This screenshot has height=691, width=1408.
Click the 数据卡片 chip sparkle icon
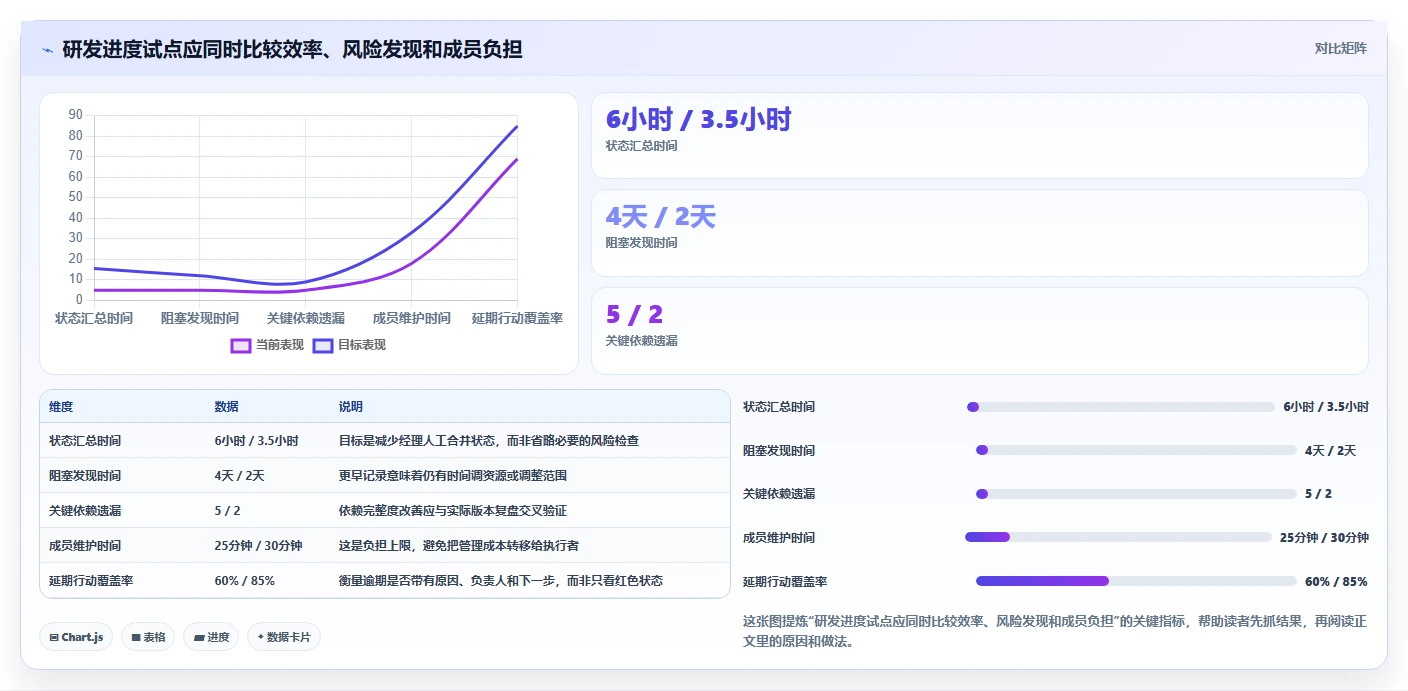[x=261, y=636]
